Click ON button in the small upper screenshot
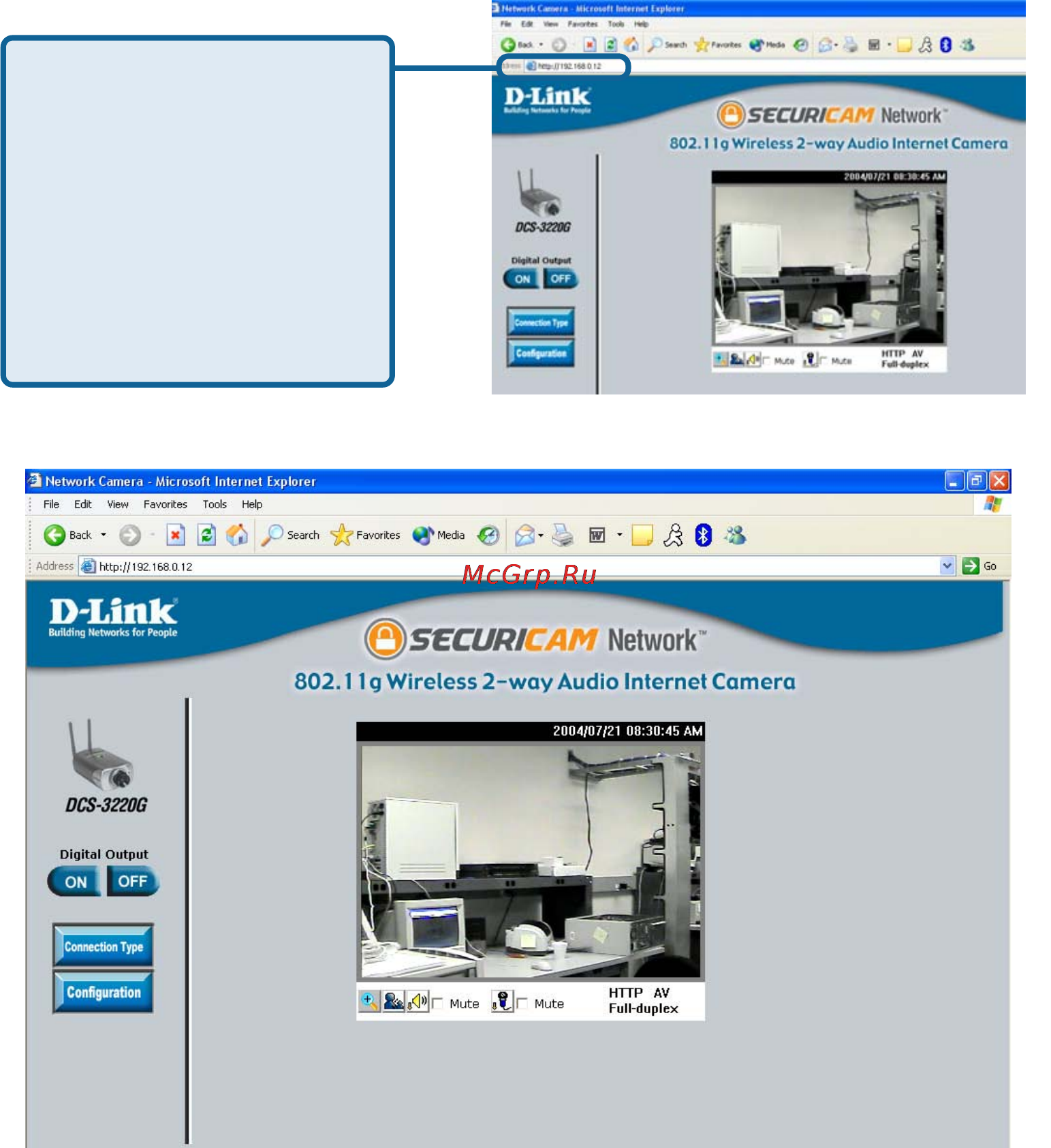Screen dimensions: 1051x1148 (x=522, y=279)
